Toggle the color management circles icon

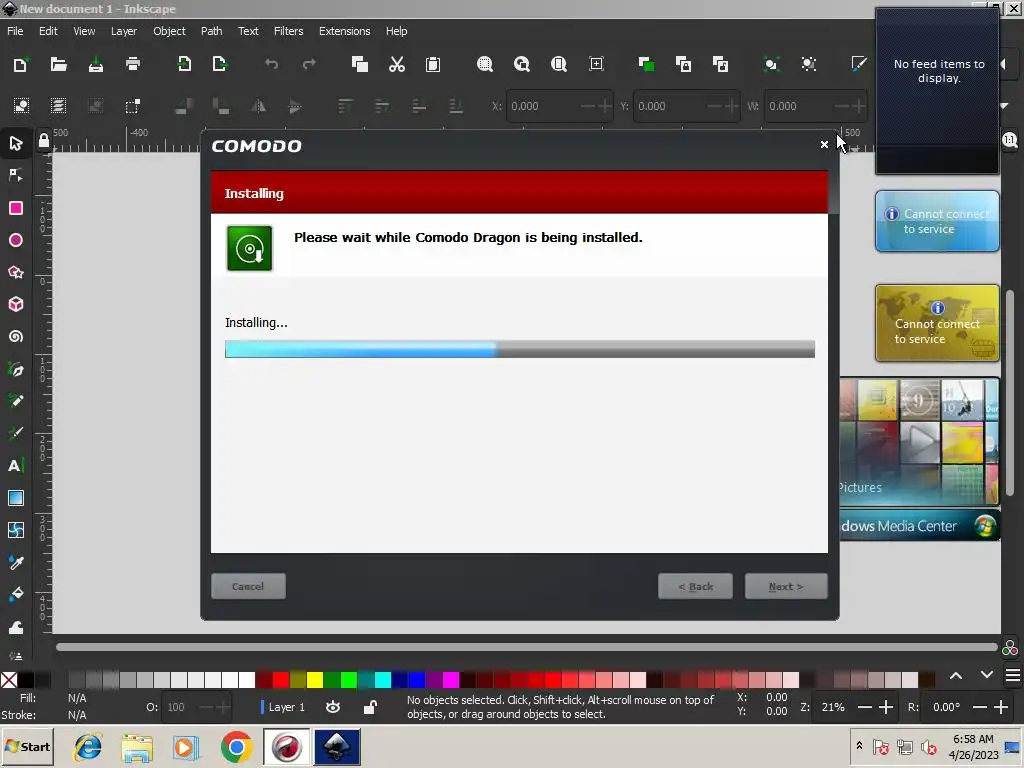[1010, 647]
